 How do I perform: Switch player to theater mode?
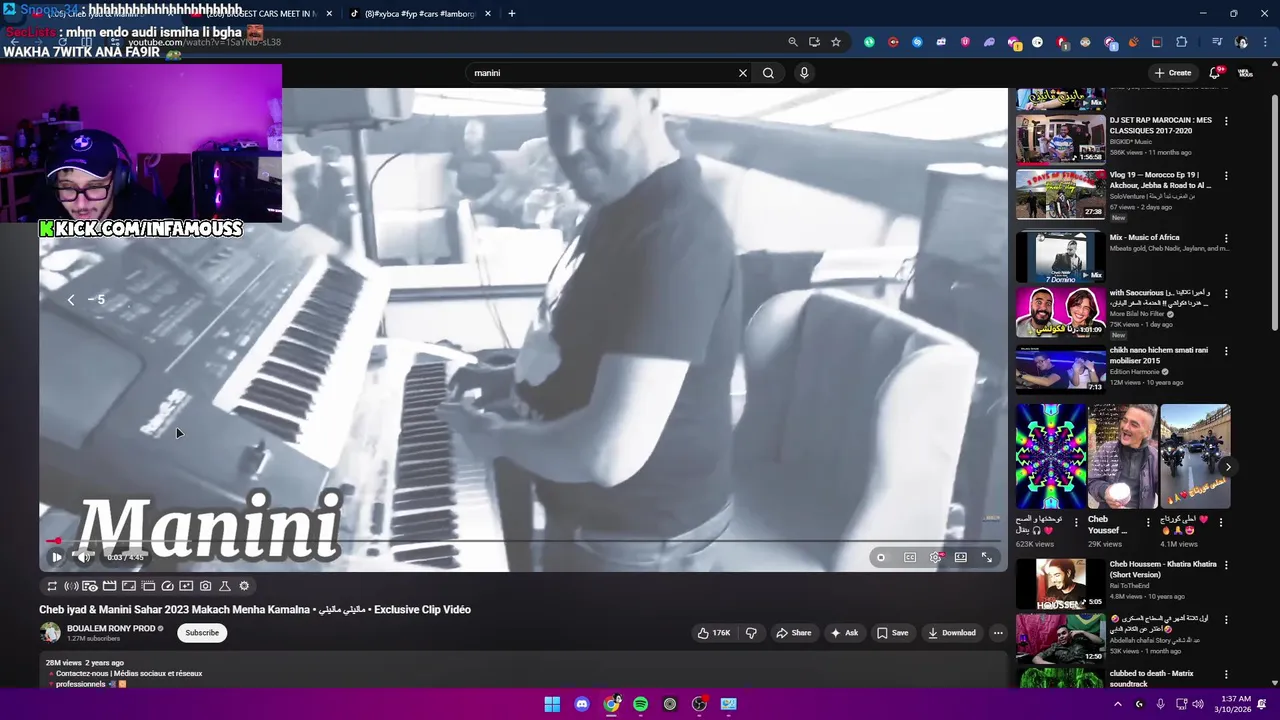[x=961, y=557]
